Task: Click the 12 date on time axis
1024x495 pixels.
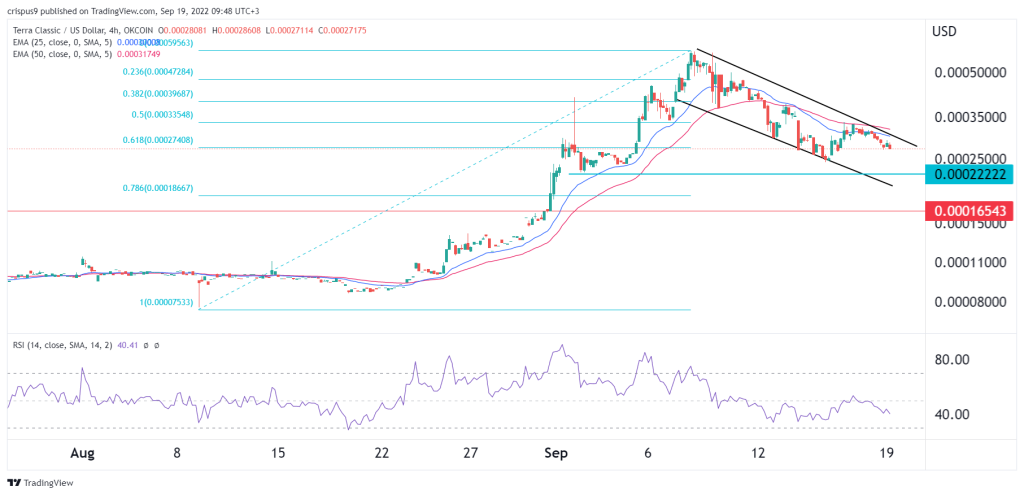Action: point(758,453)
